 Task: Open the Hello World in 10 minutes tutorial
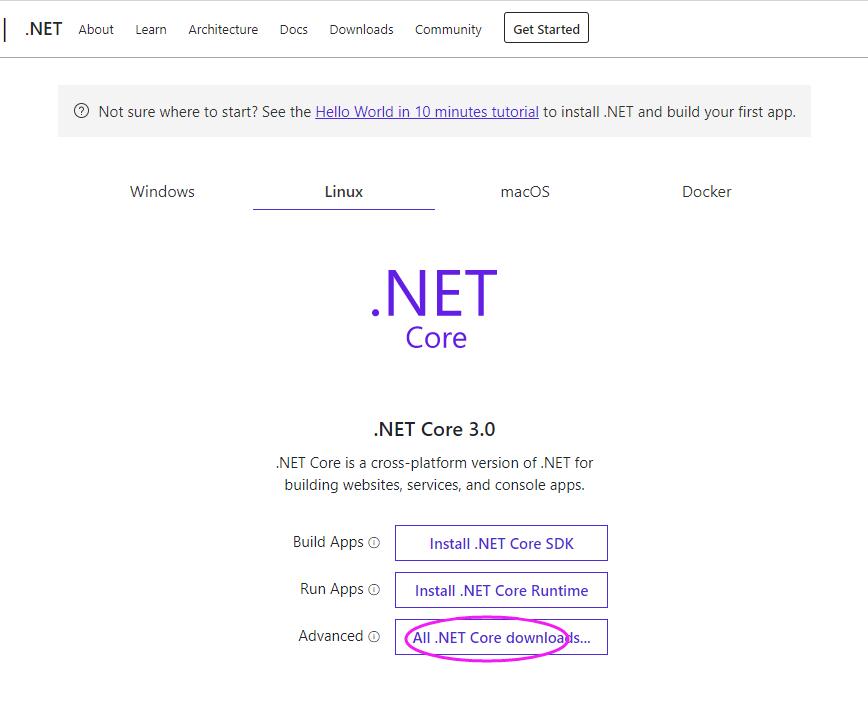pyautogui.click(x=426, y=111)
